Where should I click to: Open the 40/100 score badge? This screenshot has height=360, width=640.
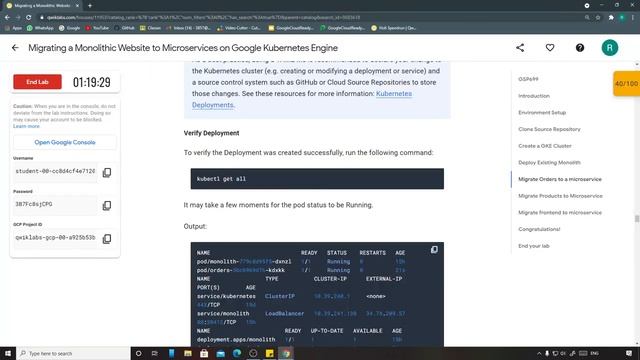(627, 84)
